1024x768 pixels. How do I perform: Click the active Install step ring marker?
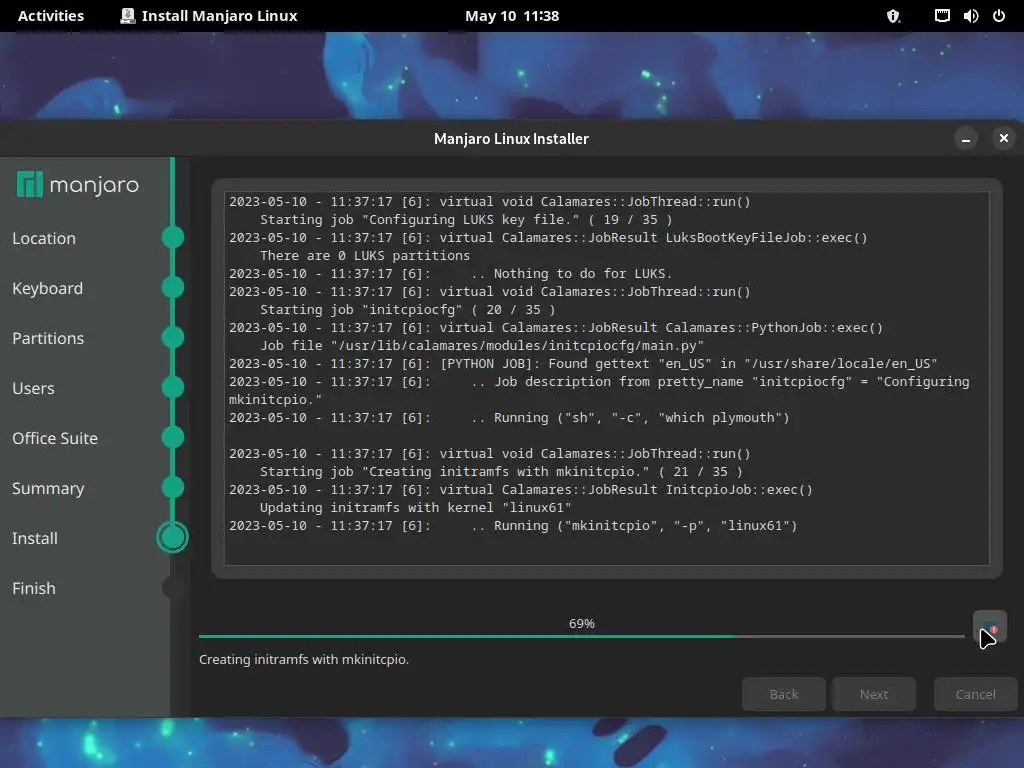pos(172,537)
